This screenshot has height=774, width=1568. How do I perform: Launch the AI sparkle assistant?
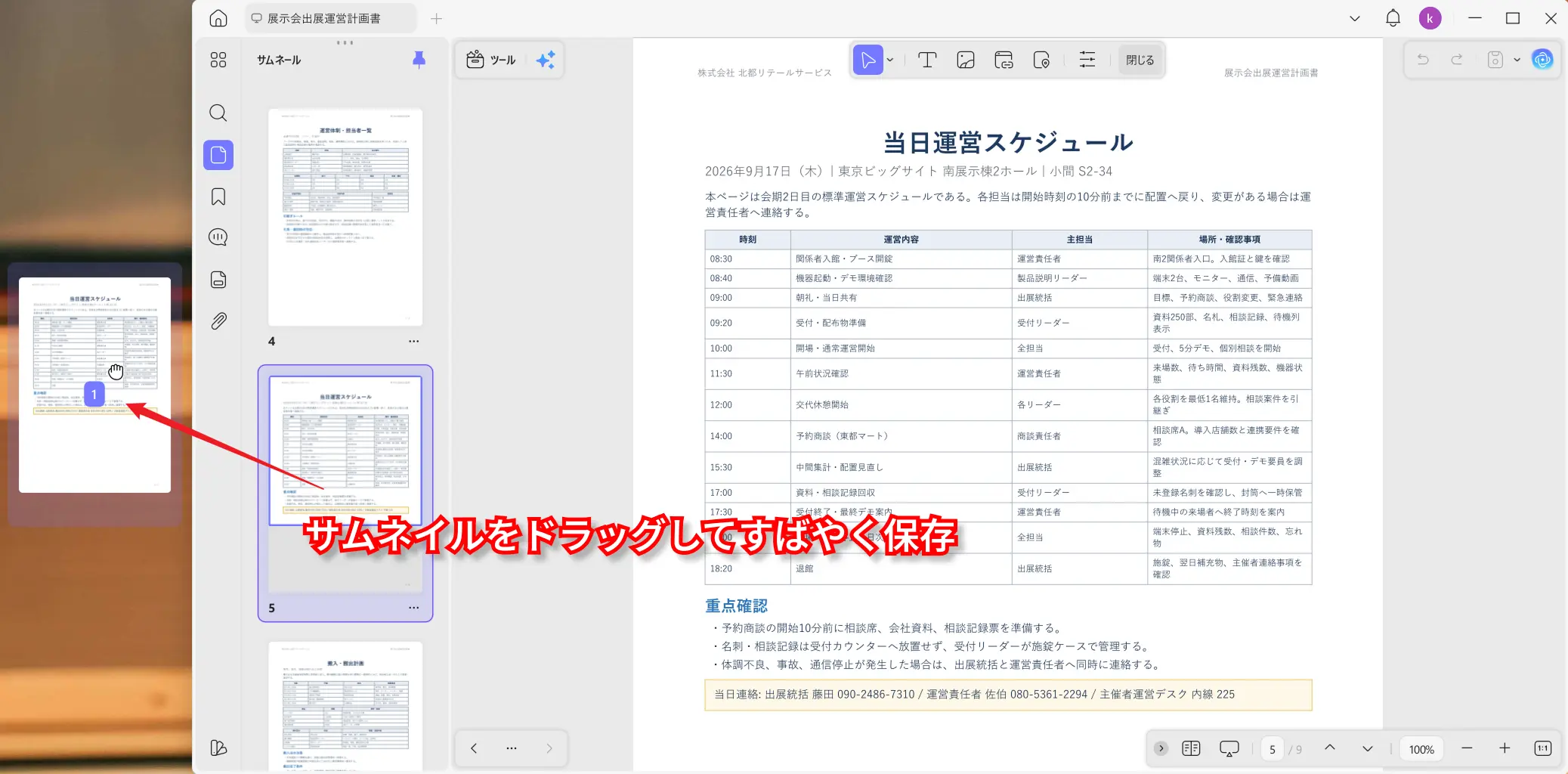tap(546, 60)
